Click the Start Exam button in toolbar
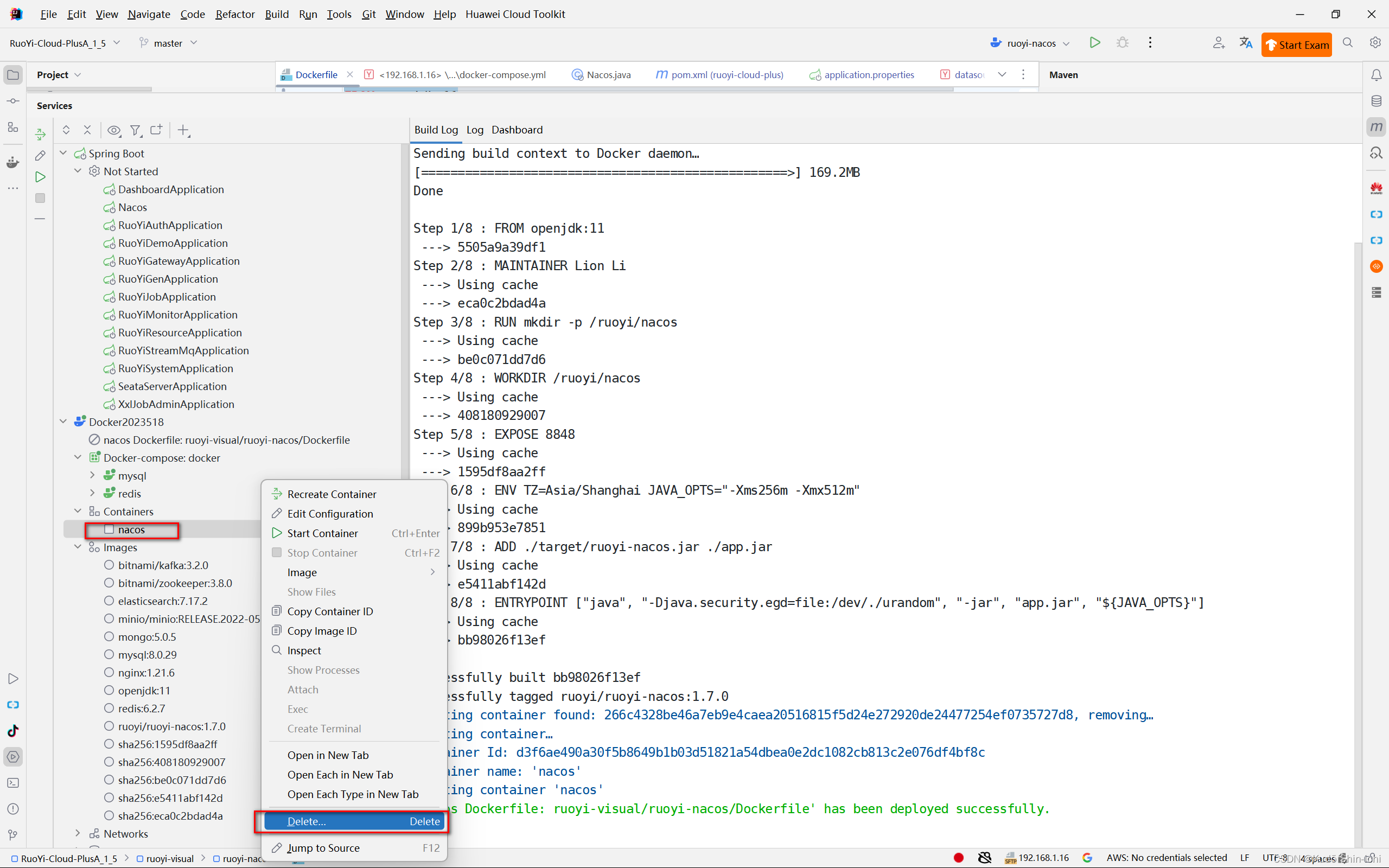The width and height of the screenshot is (1389, 868). click(1298, 44)
